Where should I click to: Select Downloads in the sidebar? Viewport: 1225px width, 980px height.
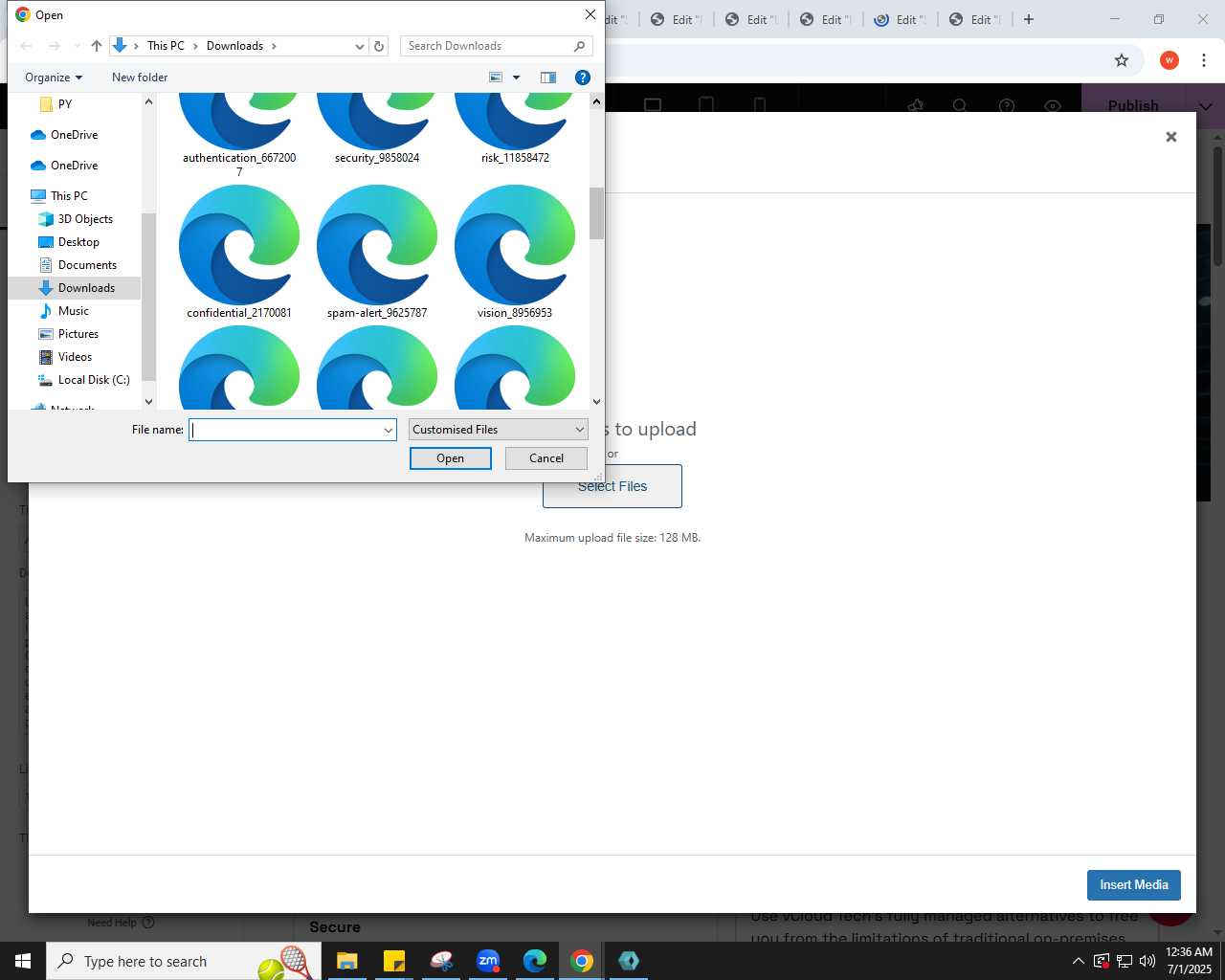point(86,288)
